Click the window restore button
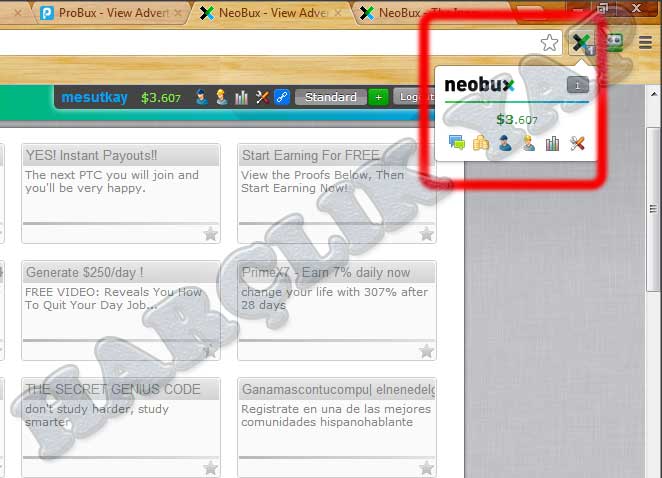The image size is (662, 478). coord(602,7)
